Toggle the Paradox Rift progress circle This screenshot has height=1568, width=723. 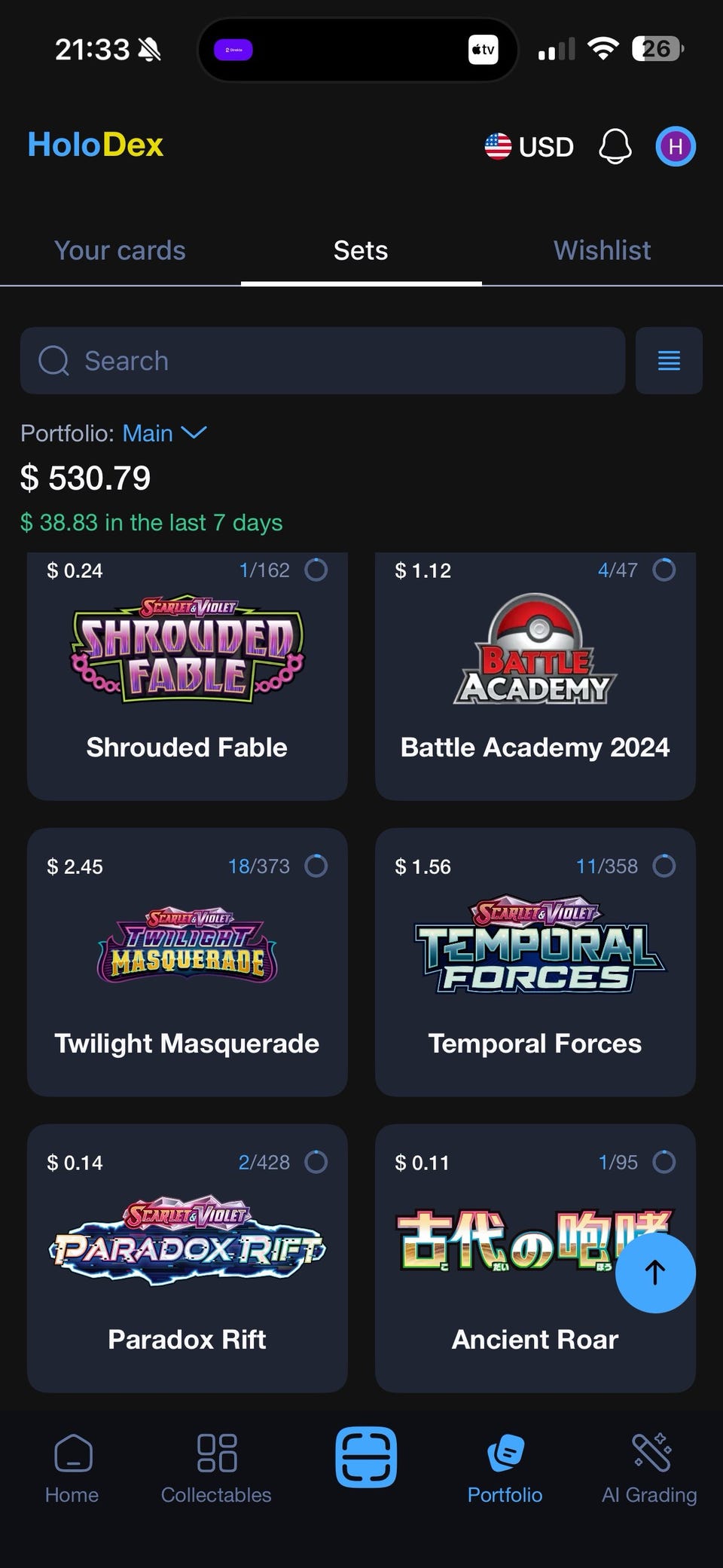click(316, 1162)
